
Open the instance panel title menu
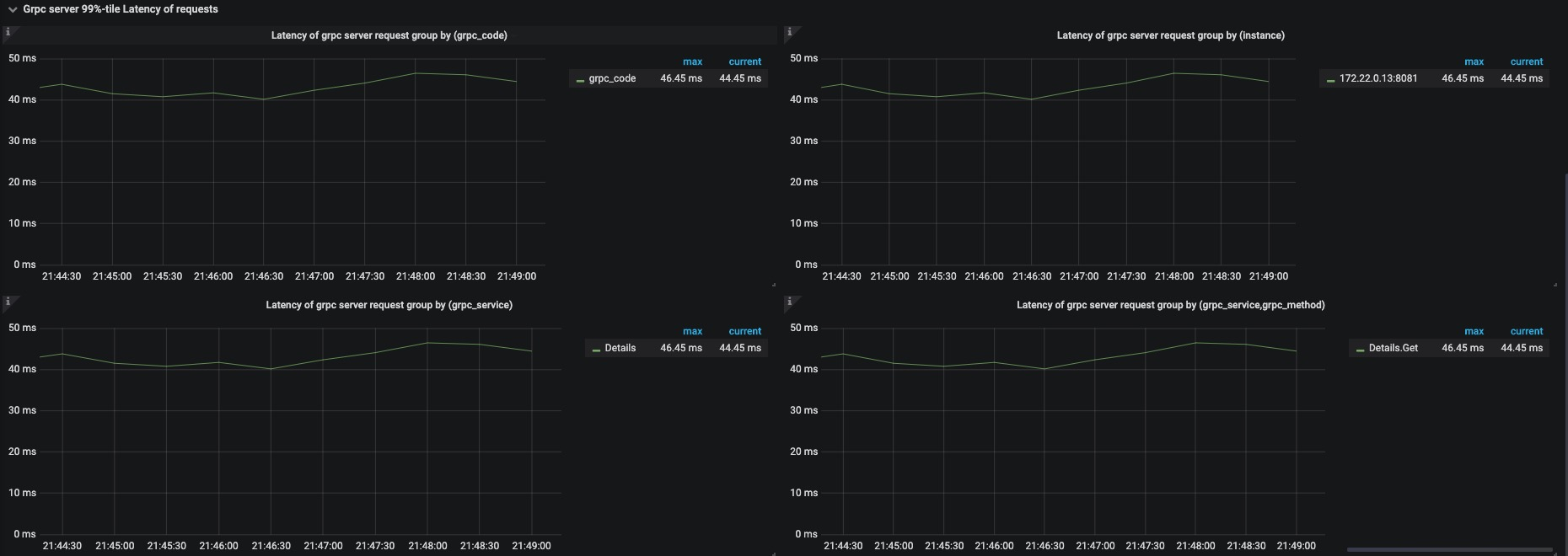(x=1170, y=35)
